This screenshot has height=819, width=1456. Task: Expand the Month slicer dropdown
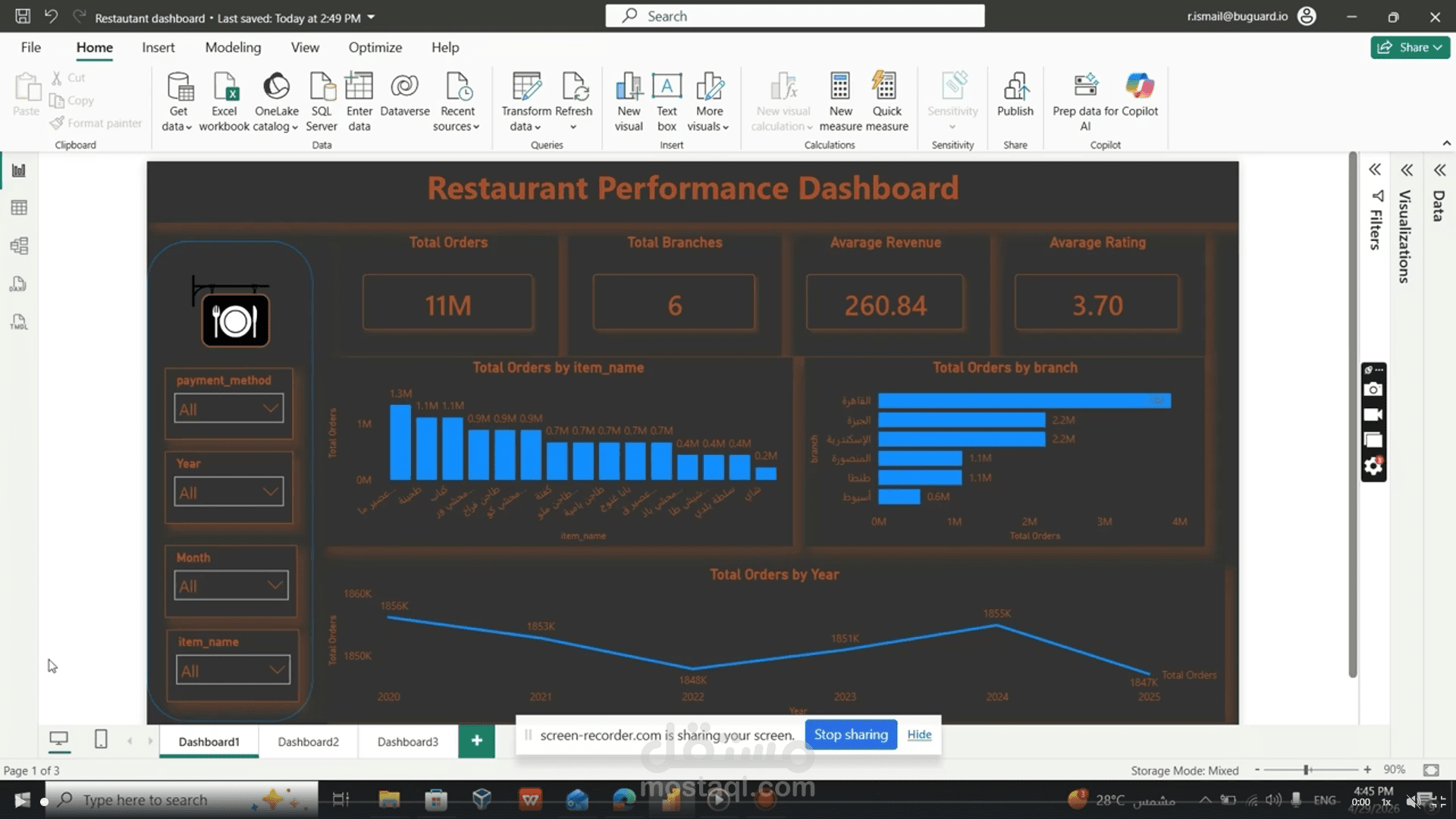[275, 585]
